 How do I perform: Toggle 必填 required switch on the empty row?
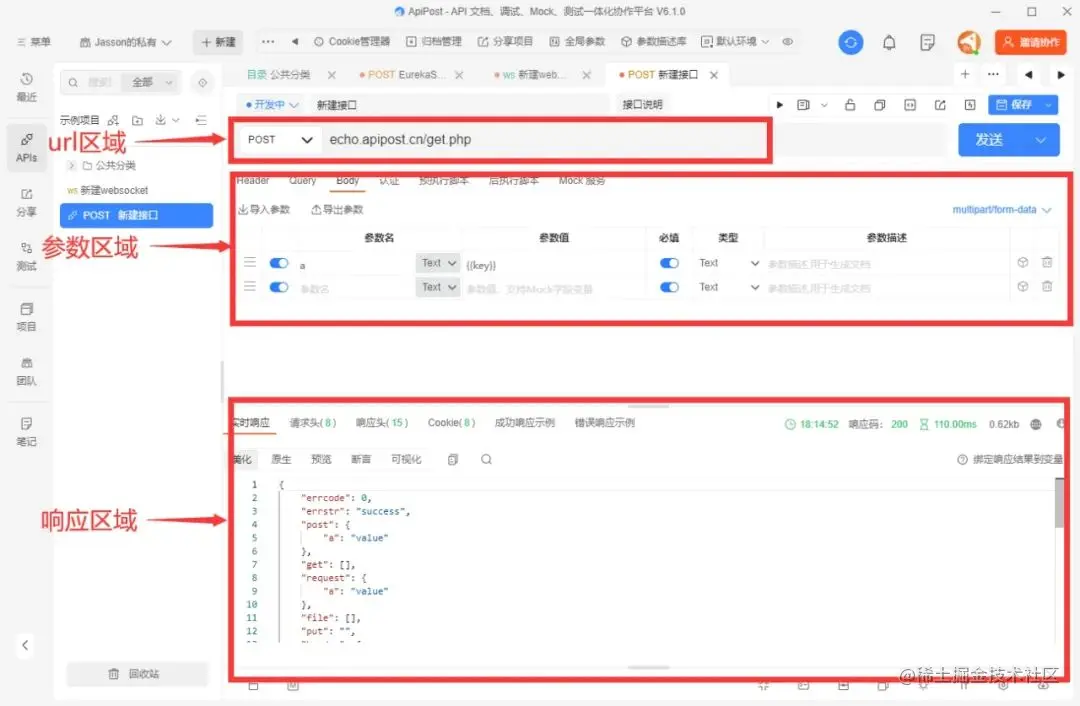point(669,287)
